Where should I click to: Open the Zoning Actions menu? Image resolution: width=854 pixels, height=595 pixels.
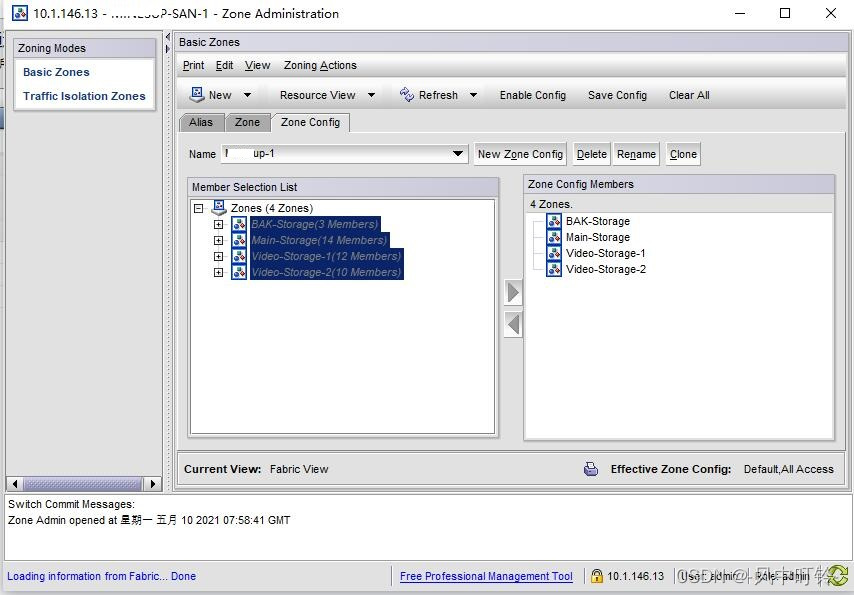click(320, 65)
